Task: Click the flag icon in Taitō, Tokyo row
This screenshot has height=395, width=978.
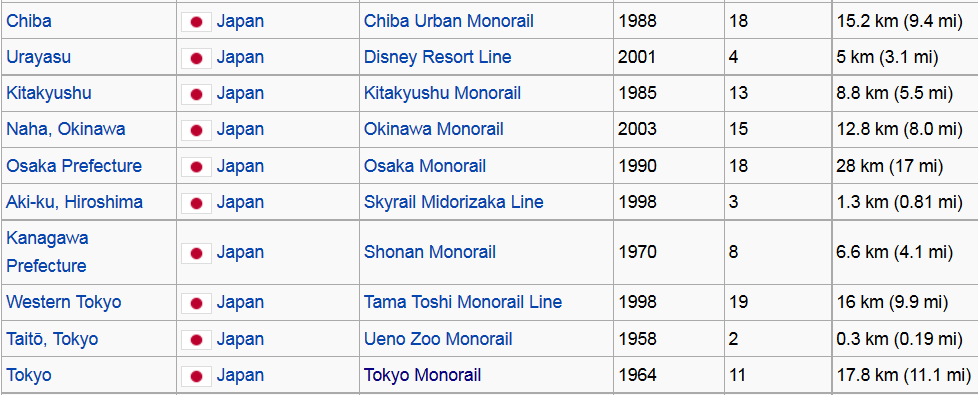Action: point(196,340)
